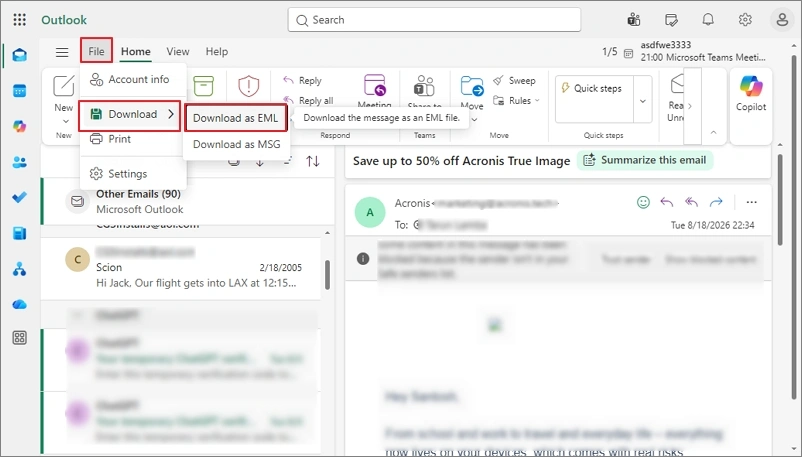Click the sort order arrows icon

point(313,161)
